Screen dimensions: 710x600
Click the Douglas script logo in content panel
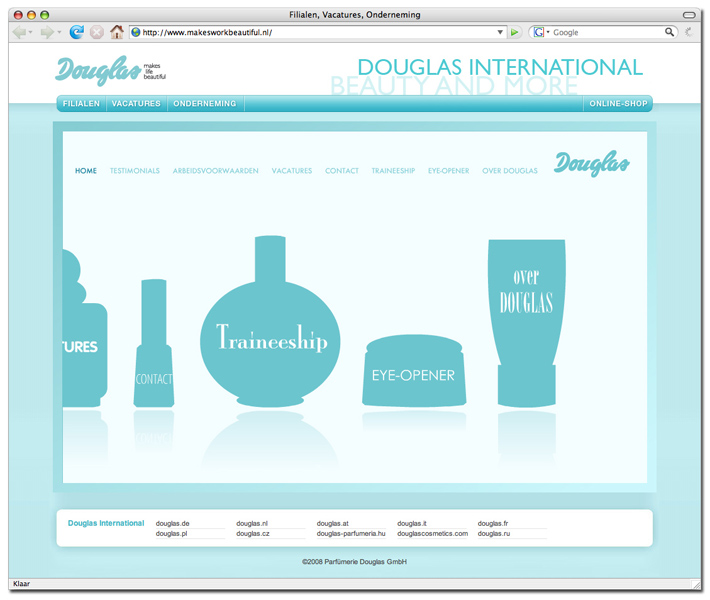coord(592,163)
